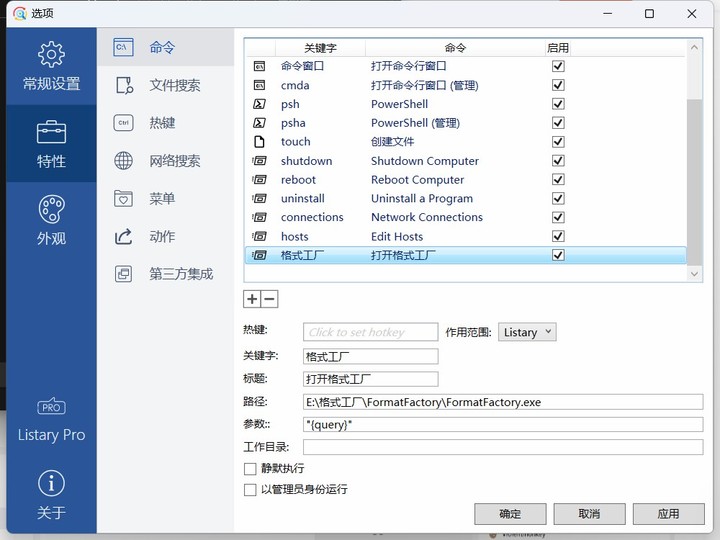This screenshot has height=540, width=720.
Task: Select the hosts command row
Action: point(400,236)
